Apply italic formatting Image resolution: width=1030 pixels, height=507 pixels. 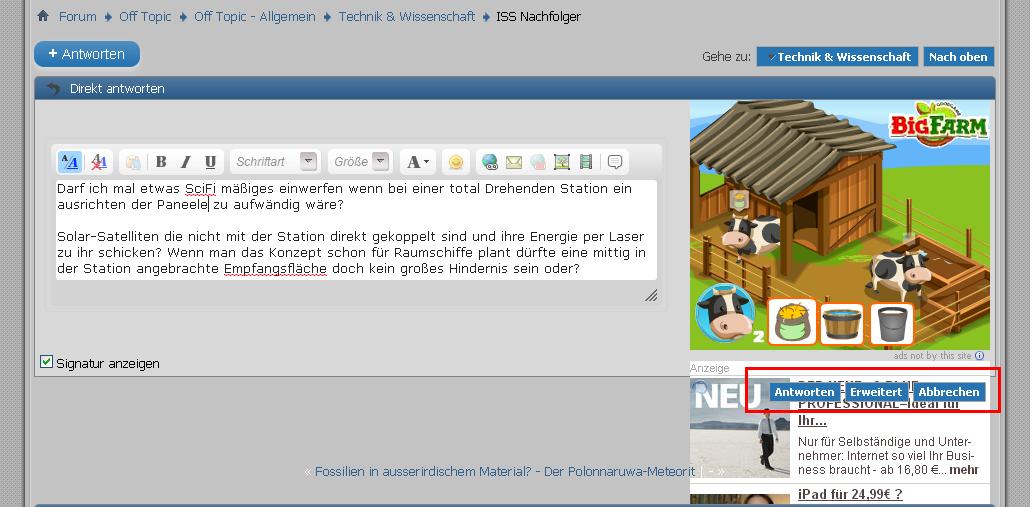[x=185, y=162]
